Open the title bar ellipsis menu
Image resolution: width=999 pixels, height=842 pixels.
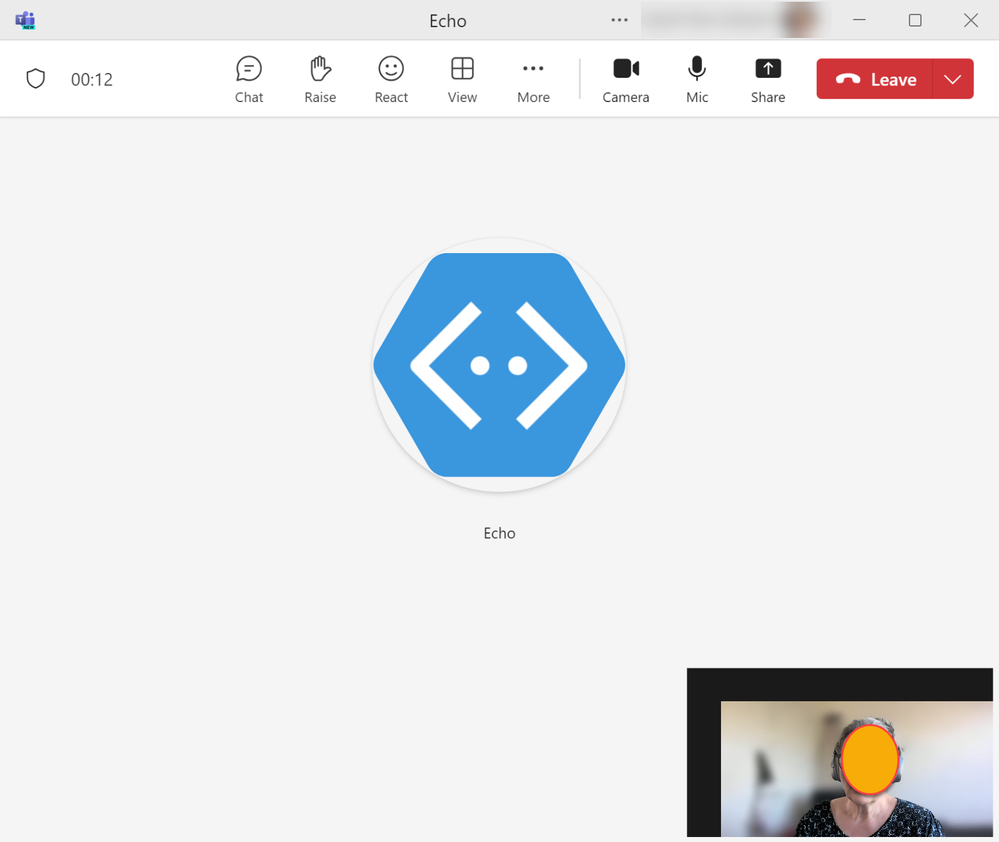(619, 20)
